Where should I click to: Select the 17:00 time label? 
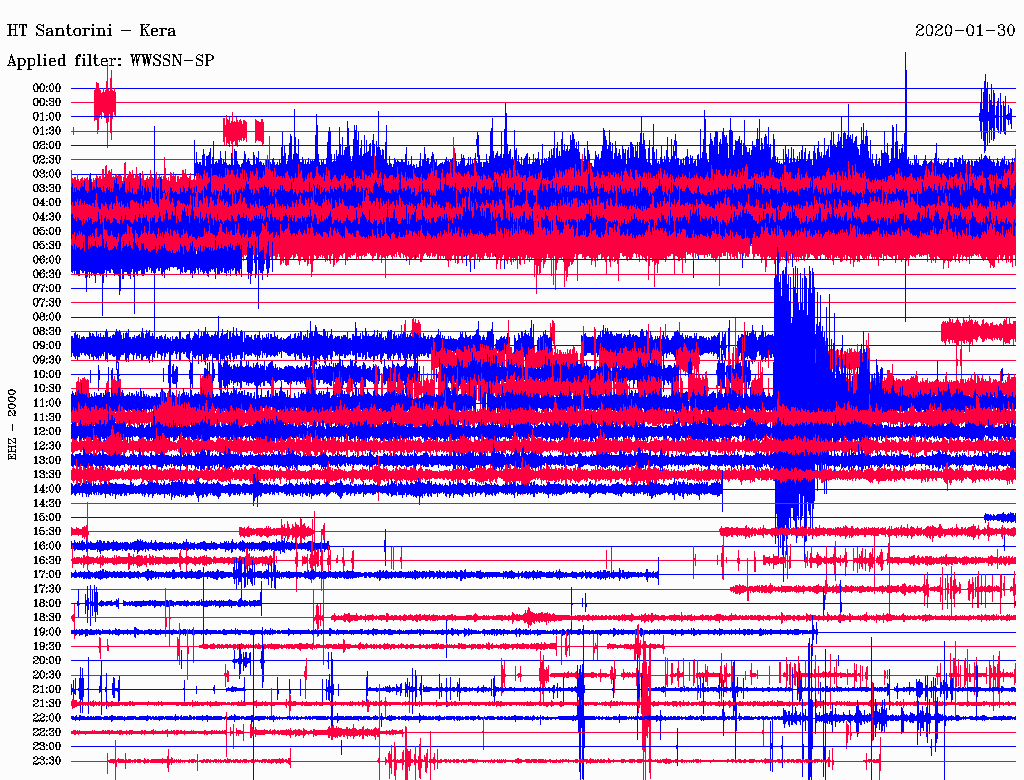[x=47, y=574]
